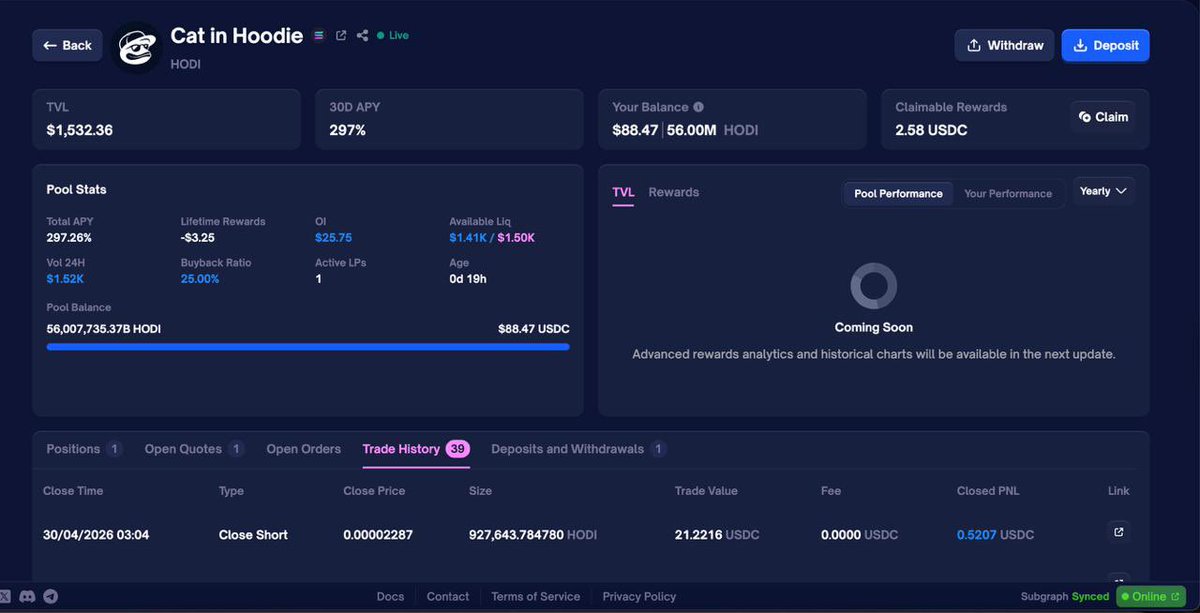Click the info icon beside Your Balance

pyautogui.click(x=699, y=107)
